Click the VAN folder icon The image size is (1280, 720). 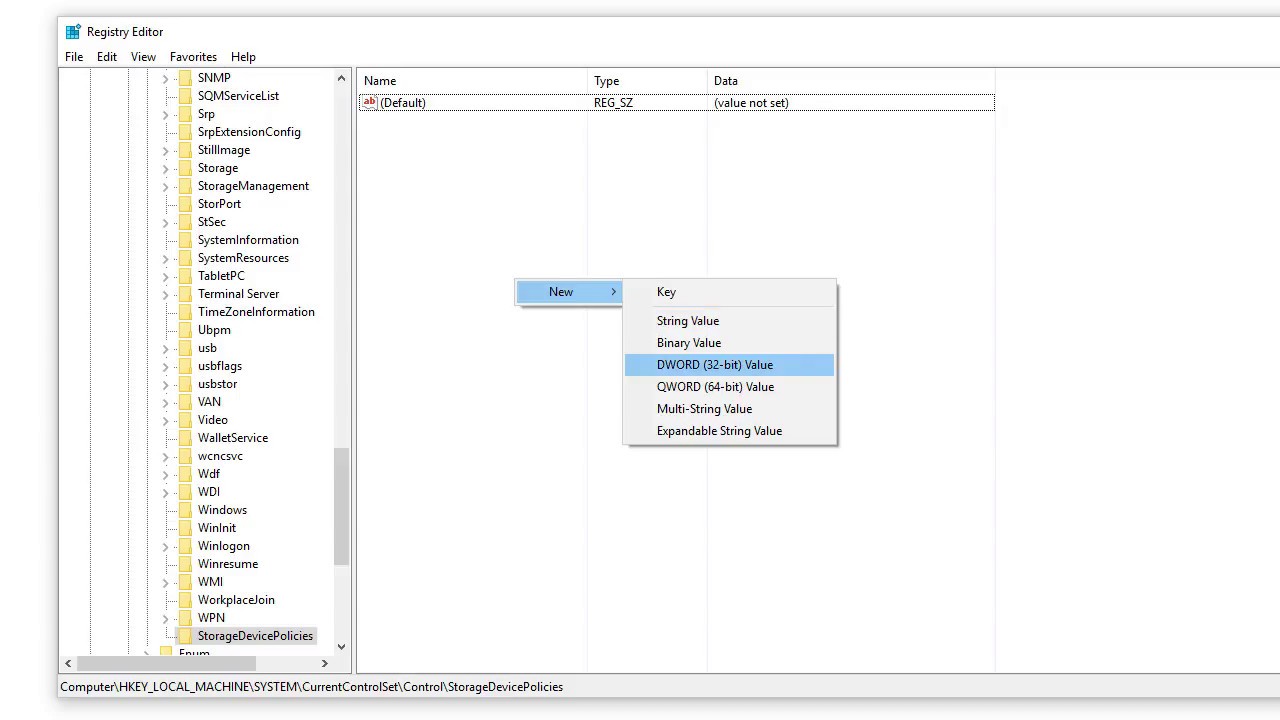coord(185,402)
